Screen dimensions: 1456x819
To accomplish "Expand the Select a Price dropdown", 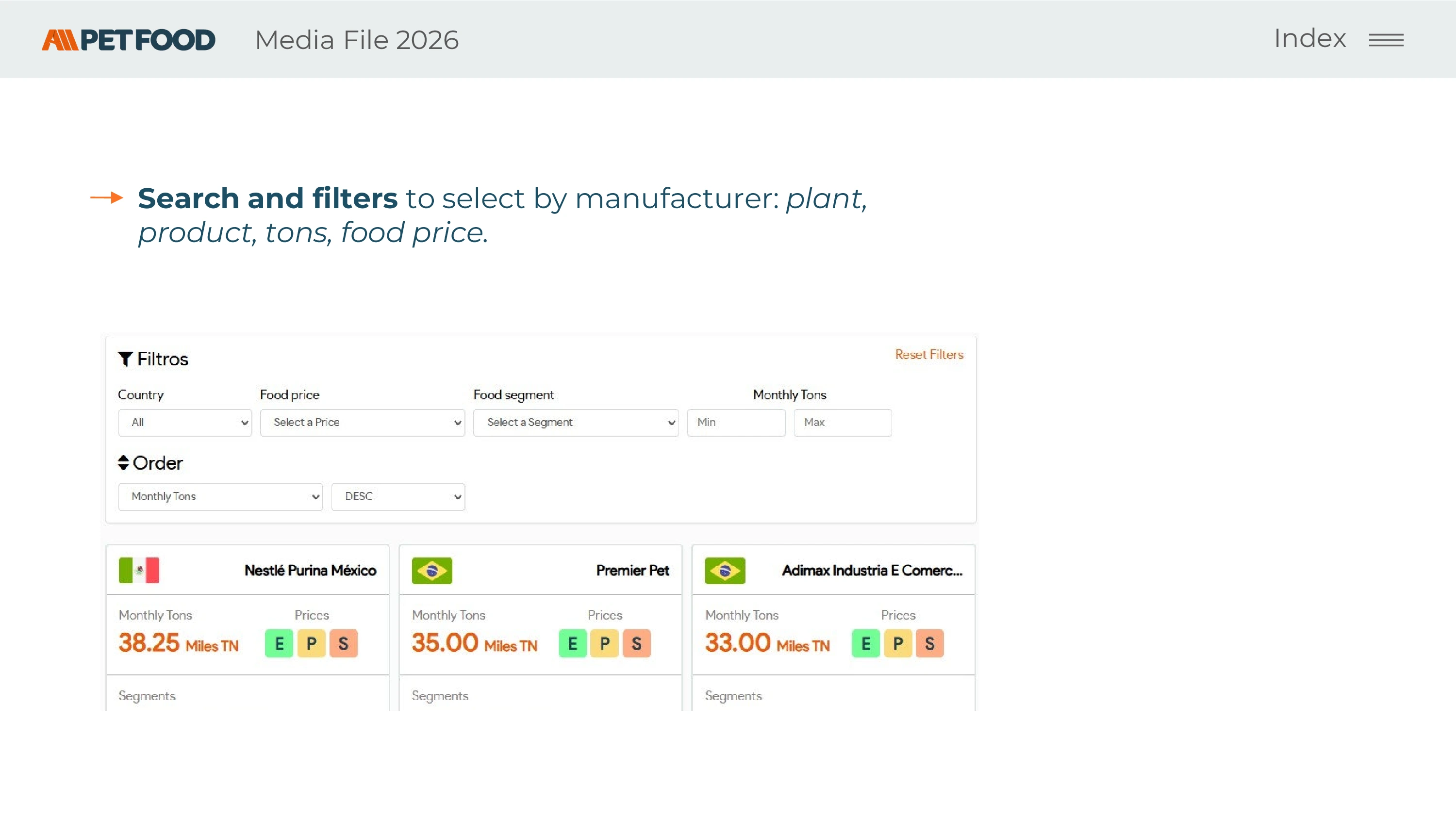I will [363, 422].
